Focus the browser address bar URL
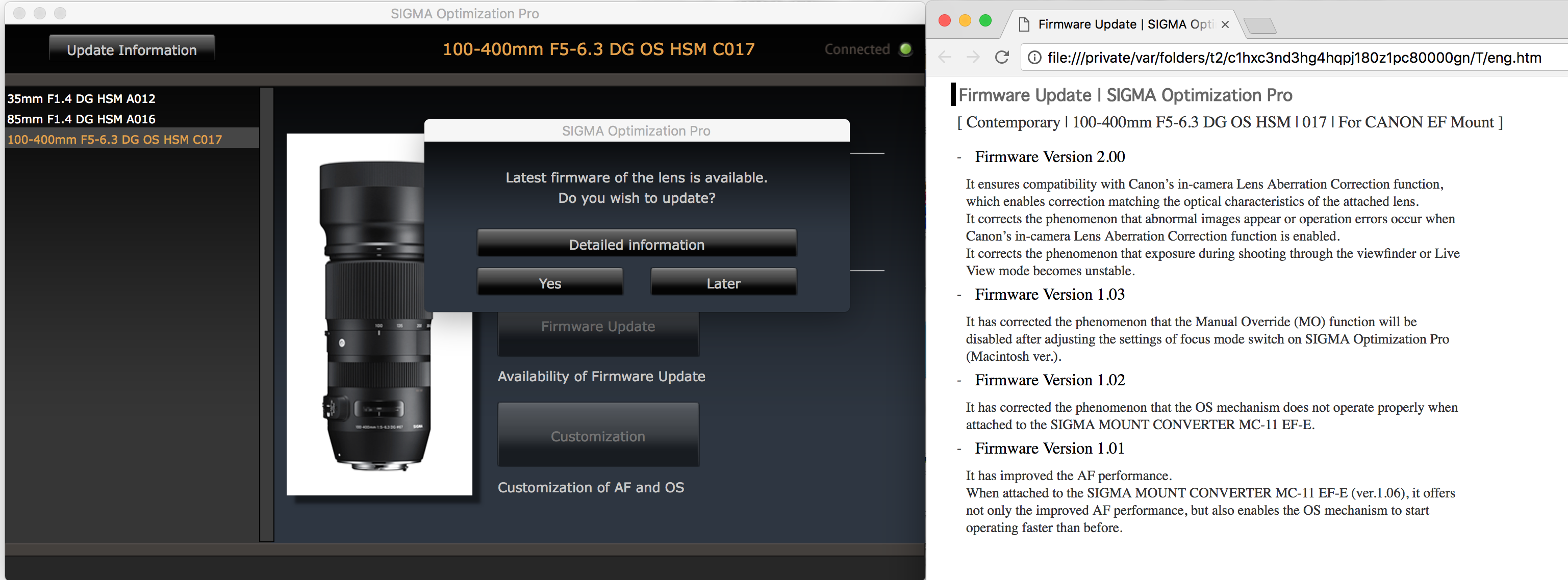This screenshot has height=580, width=1568. point(1294,58)
